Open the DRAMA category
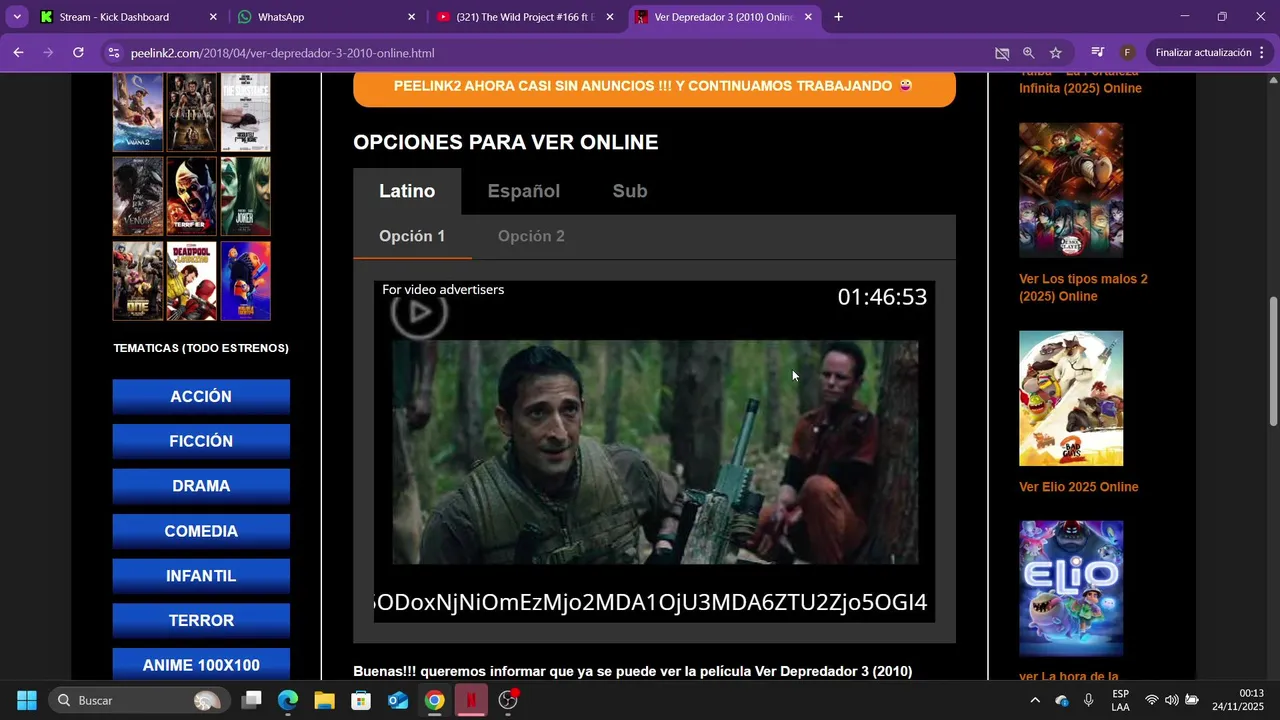The image size is (1280, 720). pyautogui.click(x=201, y=486)
